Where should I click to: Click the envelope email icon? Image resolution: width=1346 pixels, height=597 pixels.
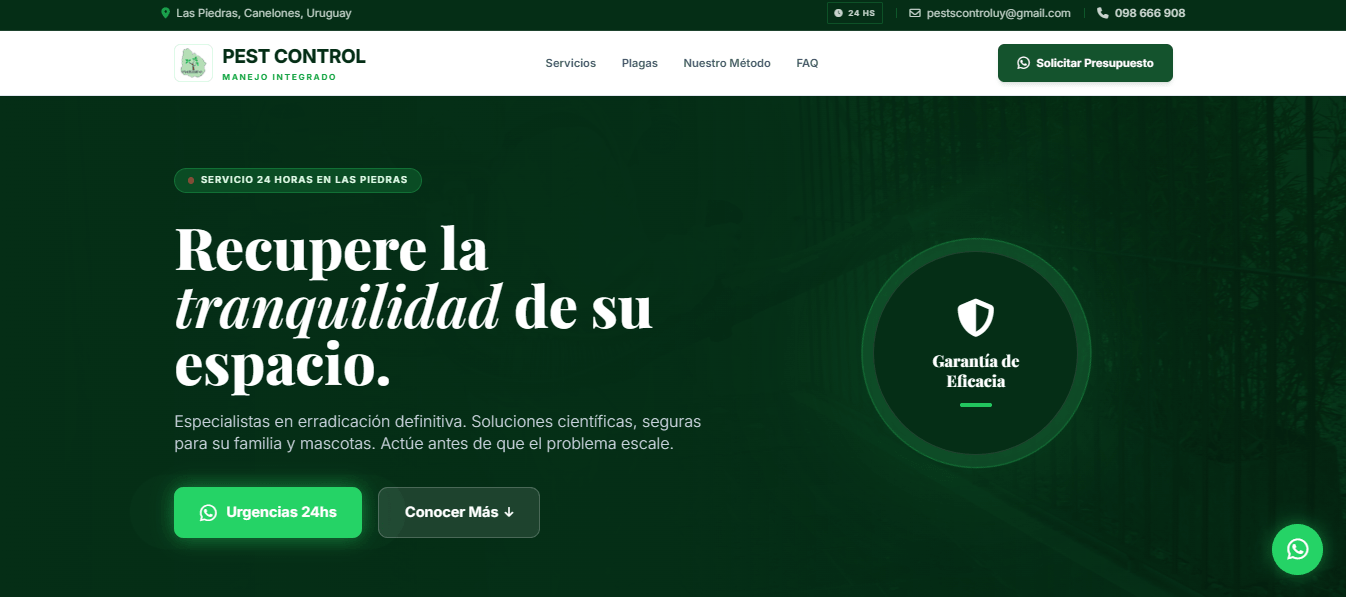point(915,13)
